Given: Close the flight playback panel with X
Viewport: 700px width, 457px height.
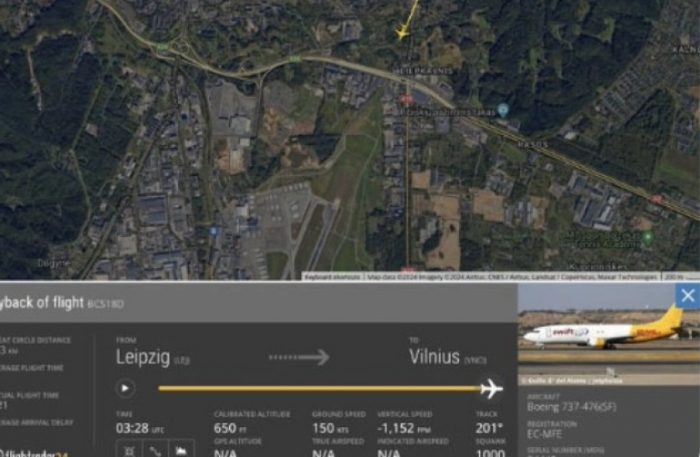Looking at the screenshot, I should pyautogui.click(x=688, y=295).
